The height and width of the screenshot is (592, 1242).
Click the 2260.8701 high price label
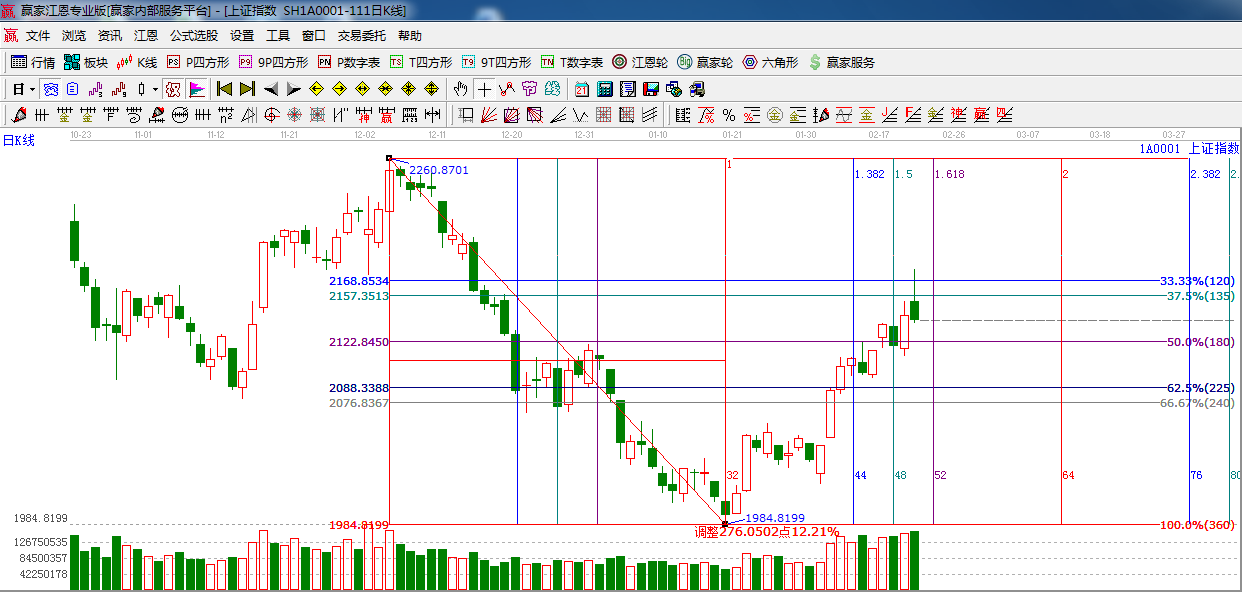tap(438, 170)
